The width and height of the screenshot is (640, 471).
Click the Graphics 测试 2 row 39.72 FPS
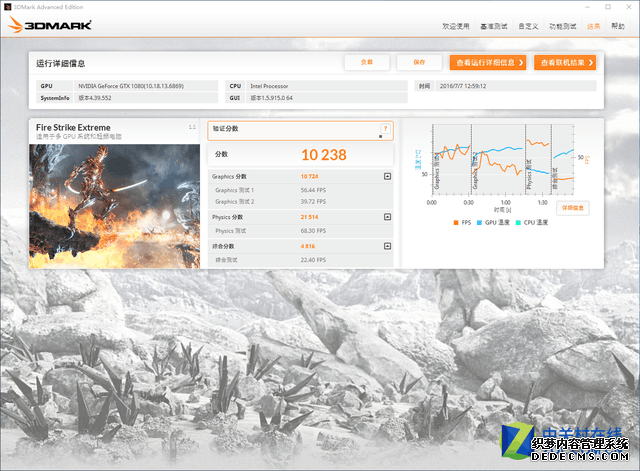(300, 202)
